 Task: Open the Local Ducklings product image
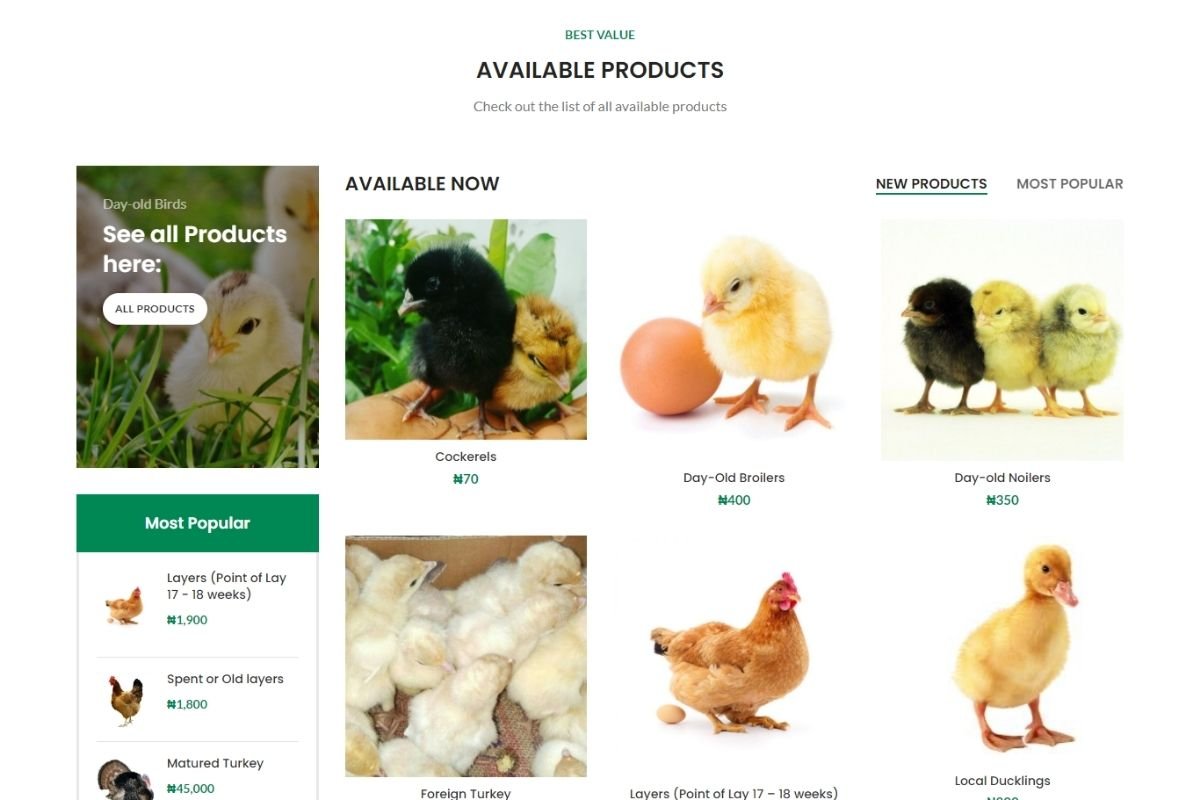point(1002,650)
